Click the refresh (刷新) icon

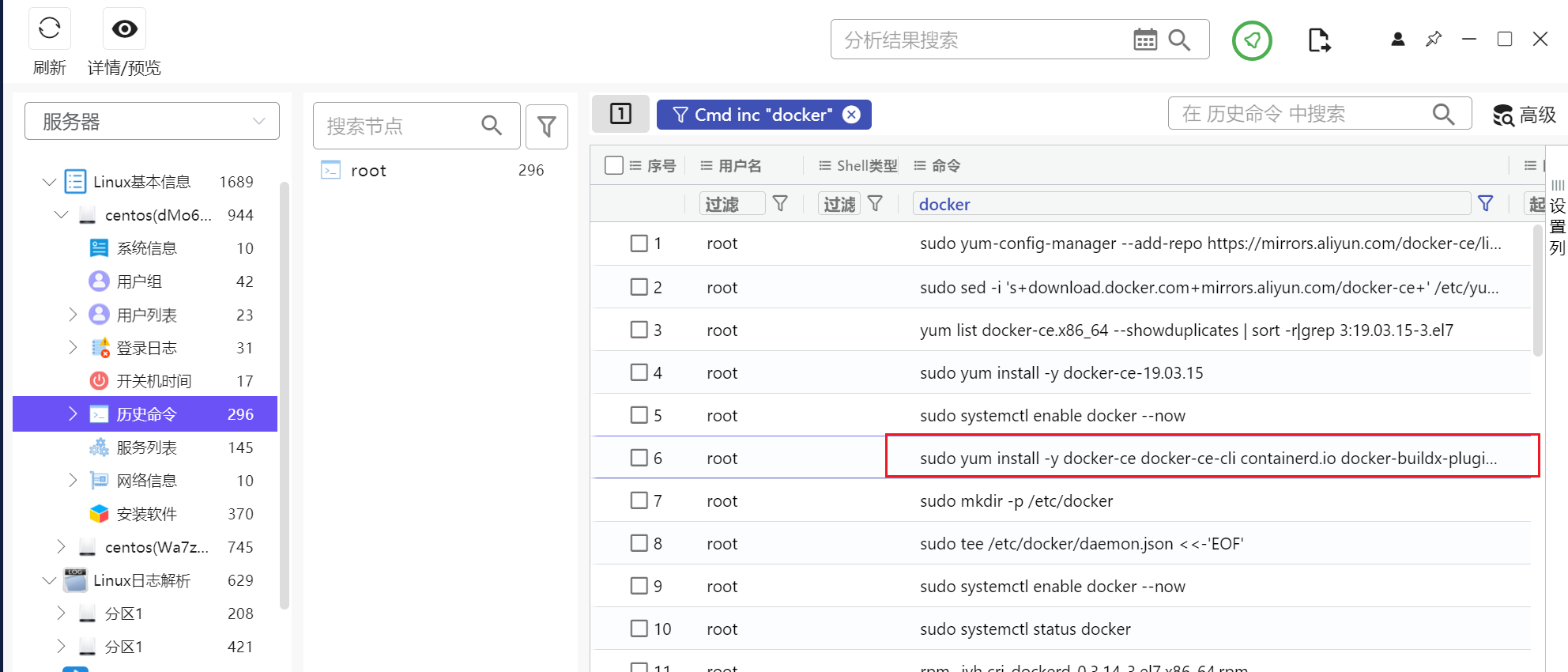49,29
